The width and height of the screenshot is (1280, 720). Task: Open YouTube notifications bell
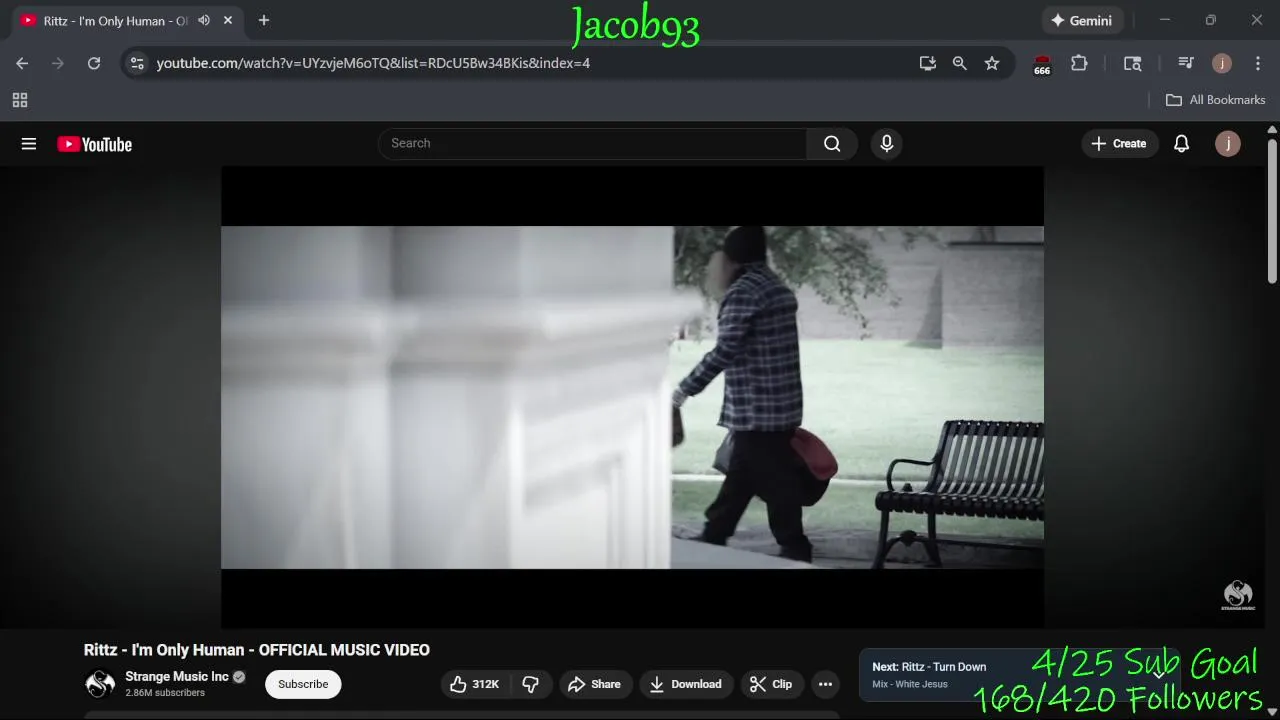(x=1181, y=144)
